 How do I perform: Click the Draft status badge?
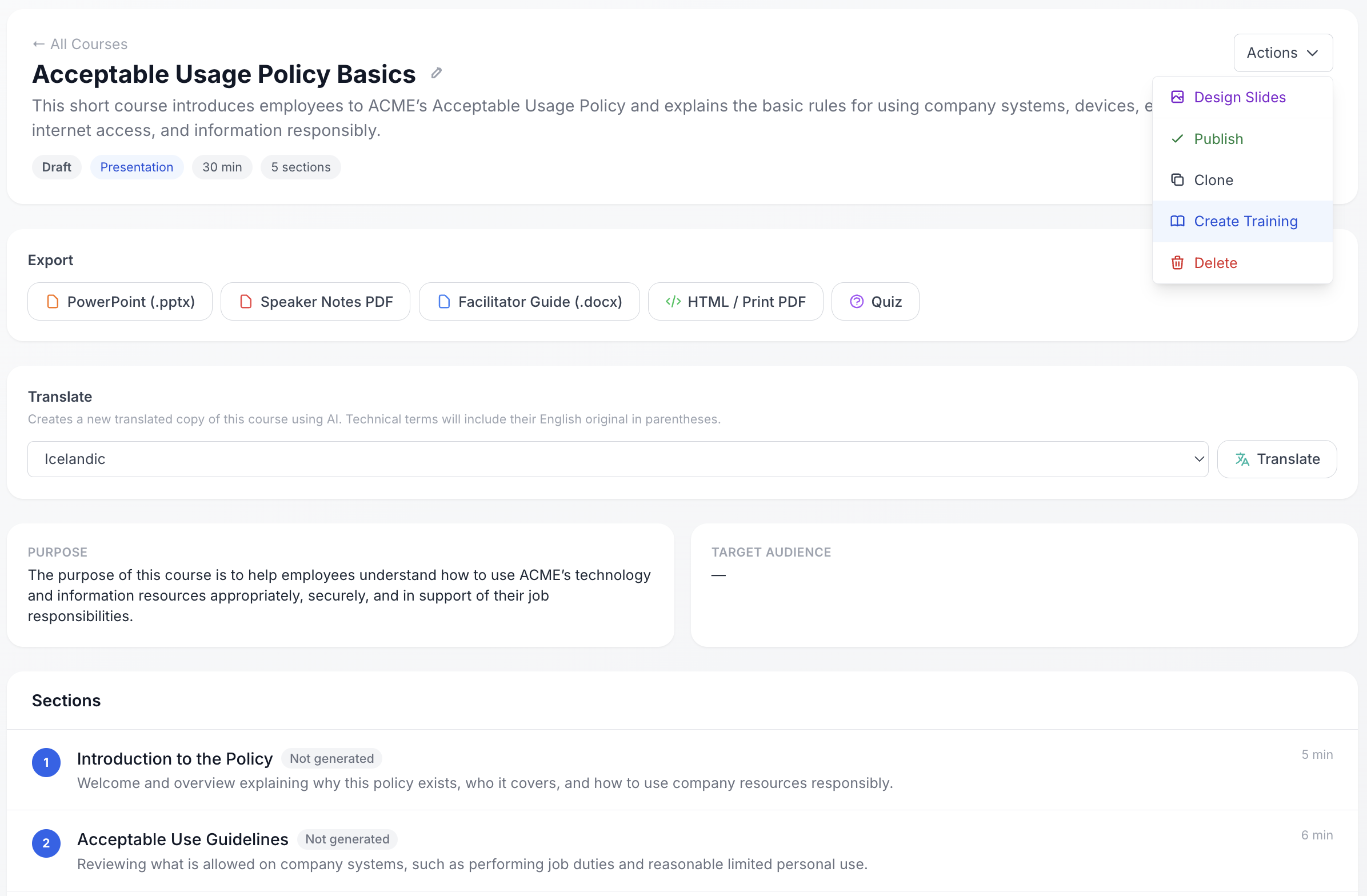(56, 167)
